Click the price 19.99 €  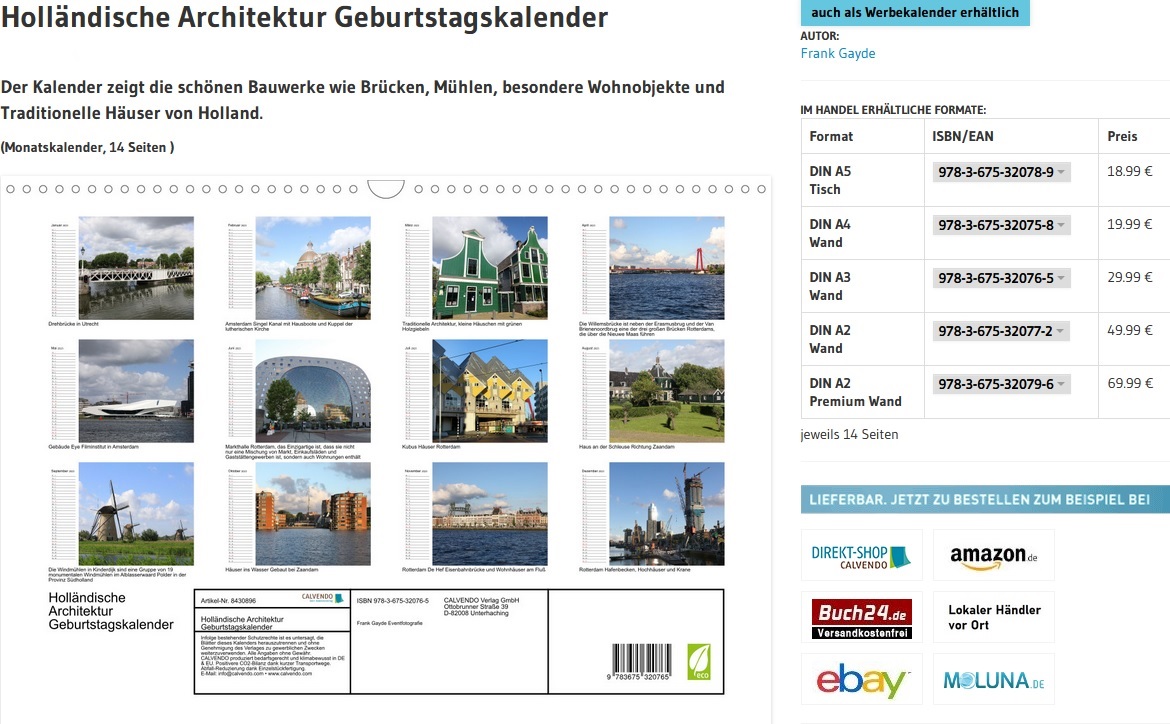click(x=1130, y=225)
